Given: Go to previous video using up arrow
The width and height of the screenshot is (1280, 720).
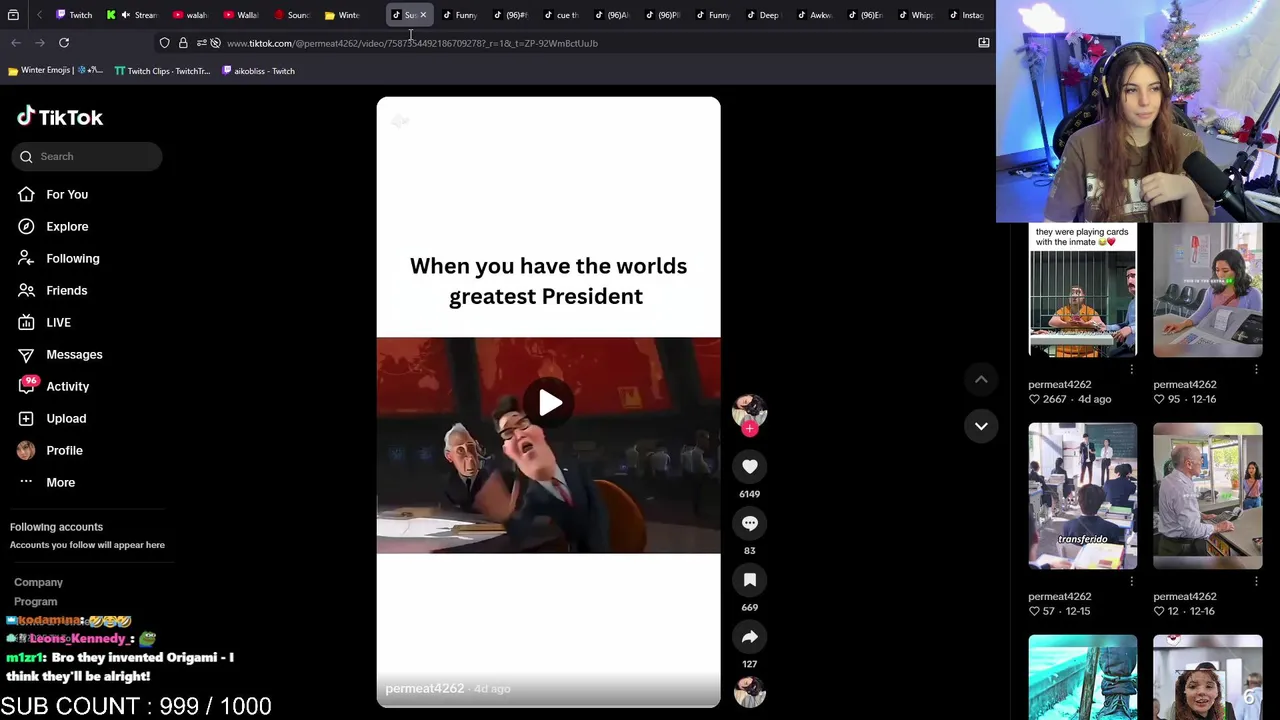Looking at the screenshot, I should click(x=981, y=379).
